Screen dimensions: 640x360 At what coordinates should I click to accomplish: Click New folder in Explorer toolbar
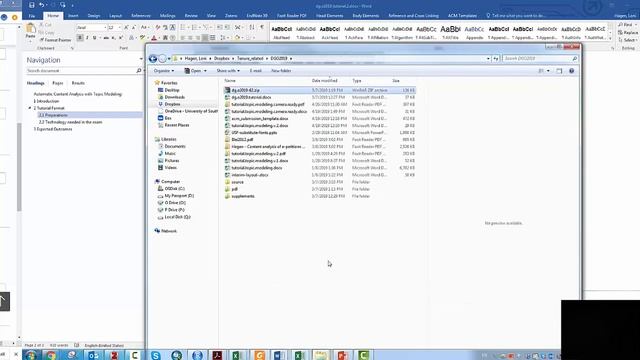[x=281, y=71]
